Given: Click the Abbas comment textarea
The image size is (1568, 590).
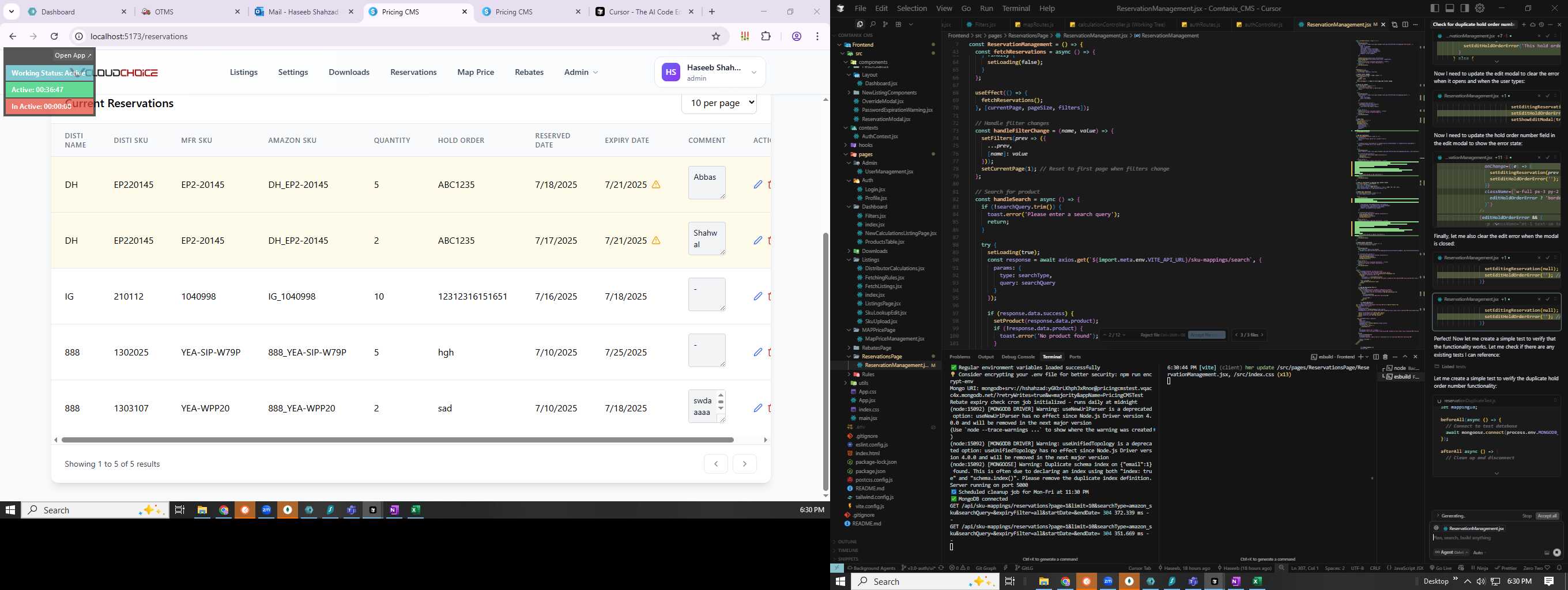Looking at the screenshot, I should 707,183.
